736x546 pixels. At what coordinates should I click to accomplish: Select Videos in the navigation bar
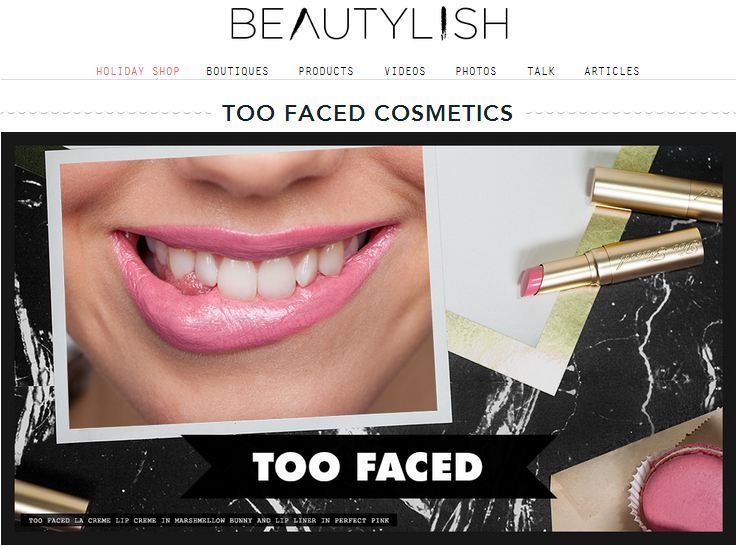tap(405, 71)
